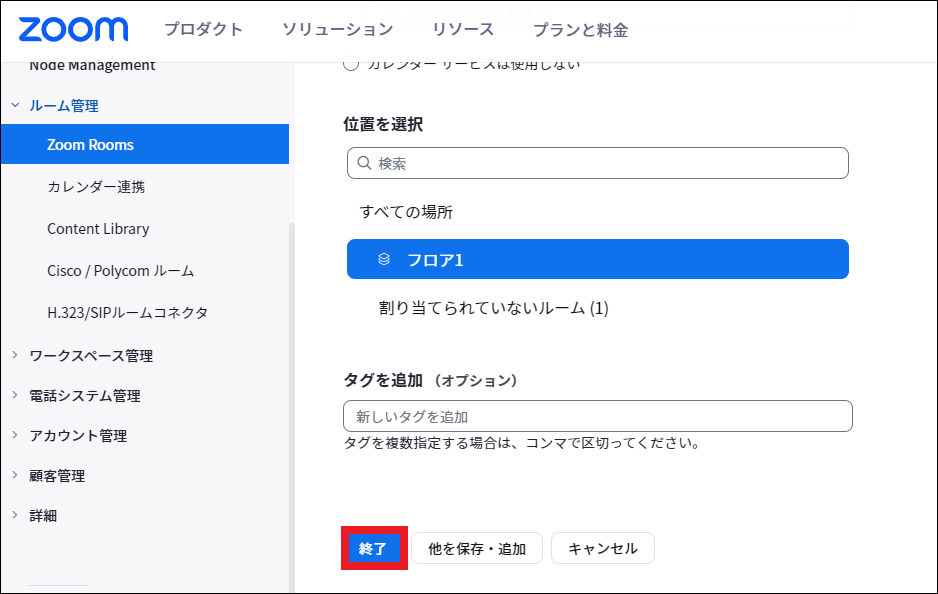Click the sidebar vertical scrollbar

291,407
